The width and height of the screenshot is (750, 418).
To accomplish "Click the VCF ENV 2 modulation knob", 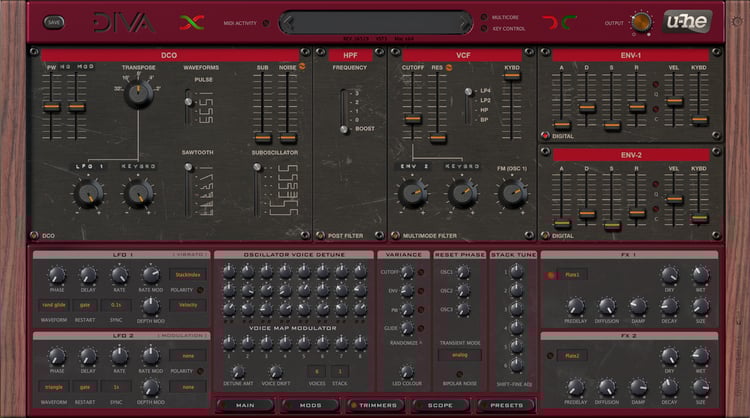I will [412, 193].
